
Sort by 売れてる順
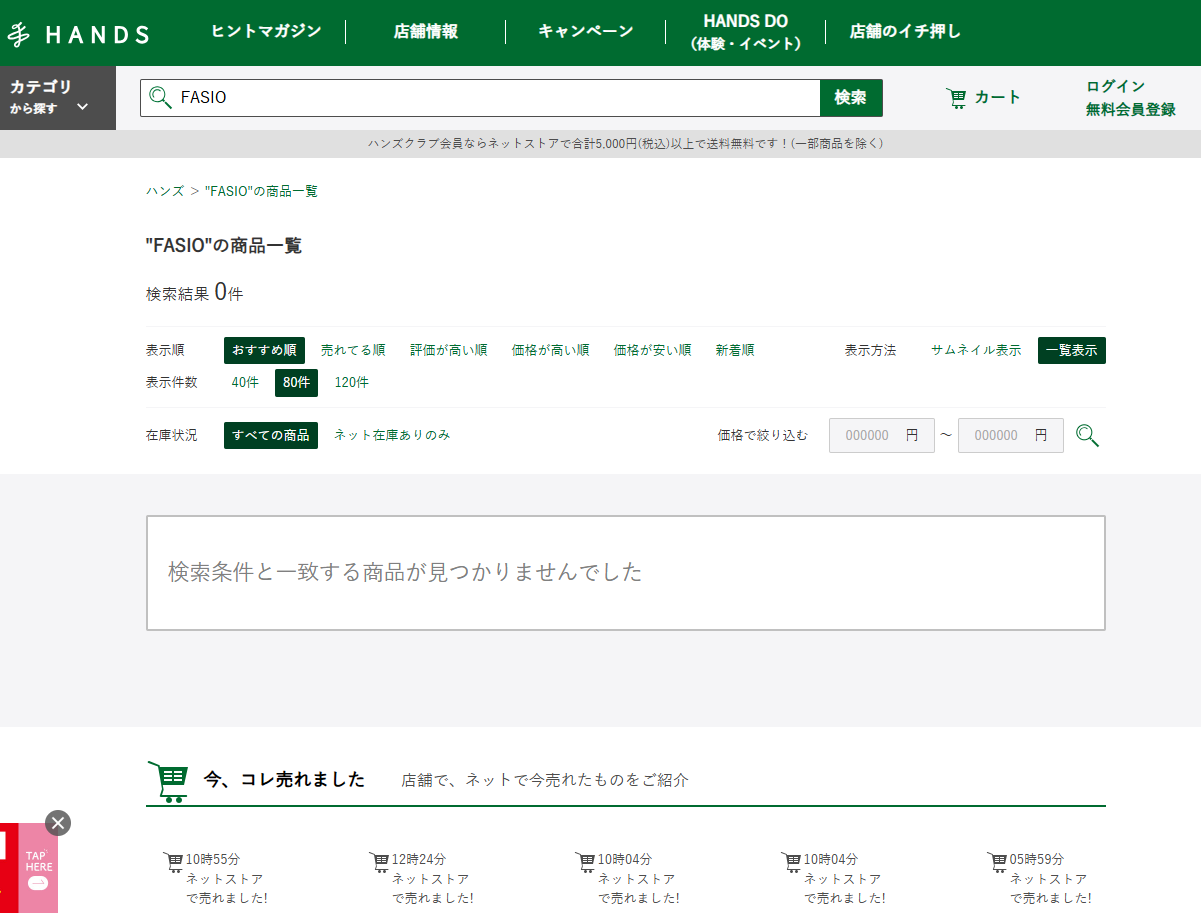(353, 351)
